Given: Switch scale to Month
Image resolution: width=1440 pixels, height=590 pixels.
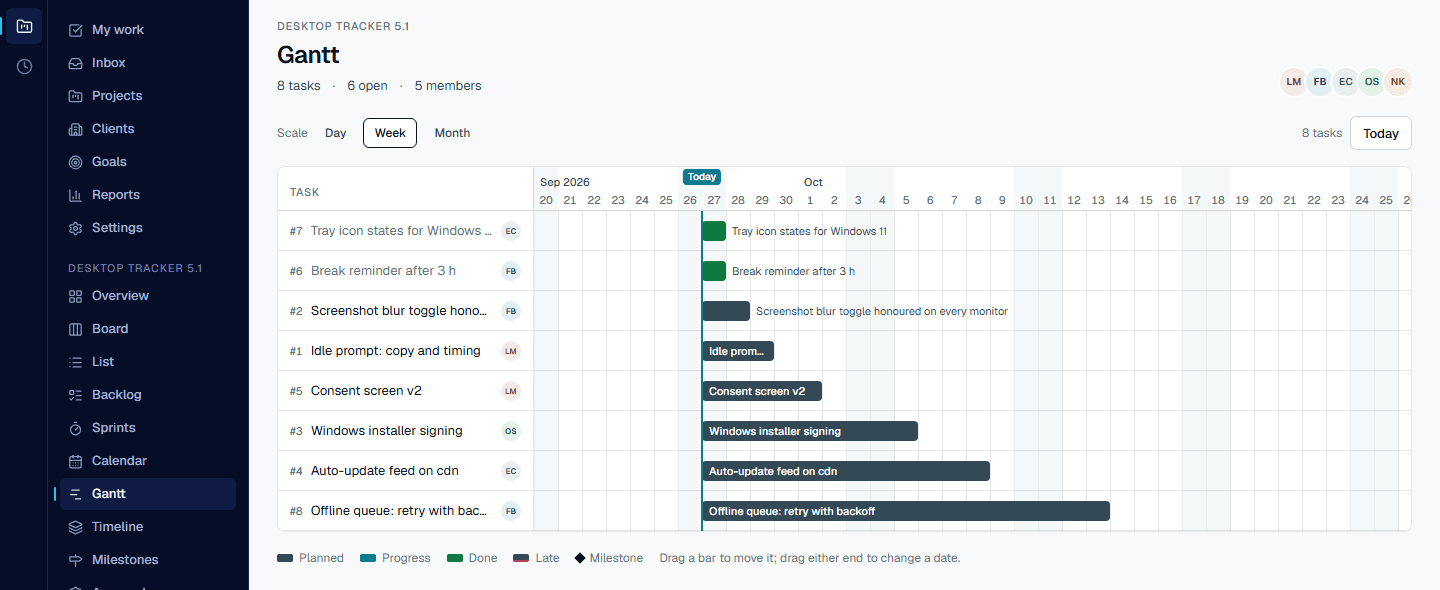Looking at the screenshot, I should (452, 133).
